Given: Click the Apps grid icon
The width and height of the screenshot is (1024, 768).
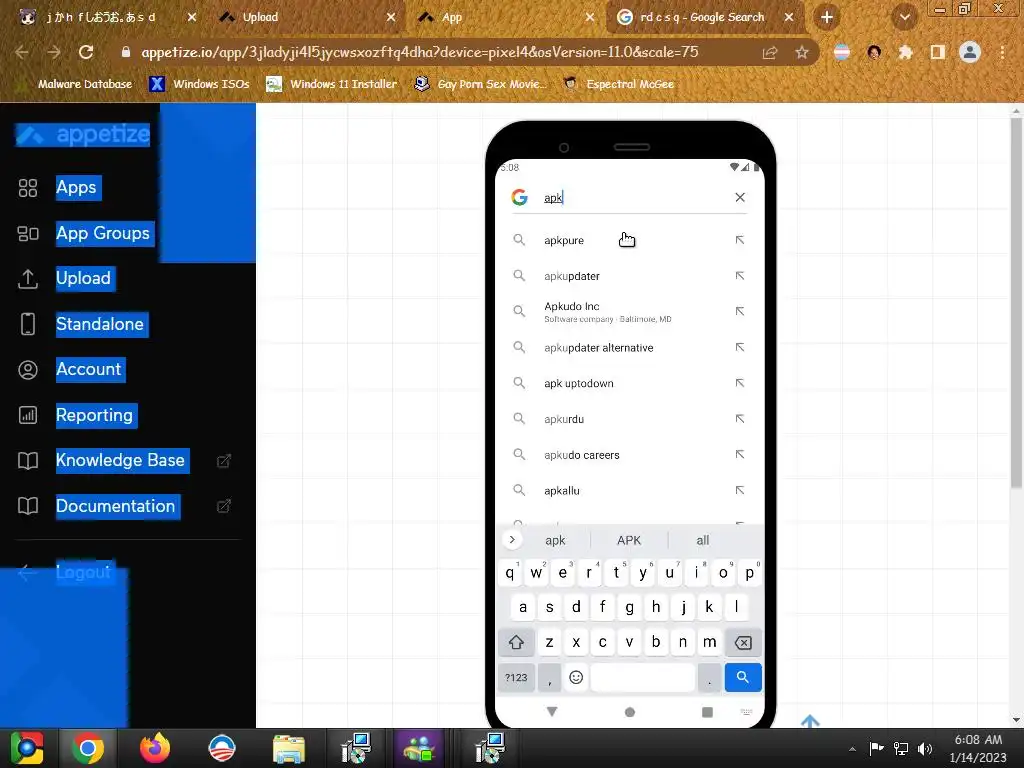Looking at the screenshot, I should (x=27, y=188).
